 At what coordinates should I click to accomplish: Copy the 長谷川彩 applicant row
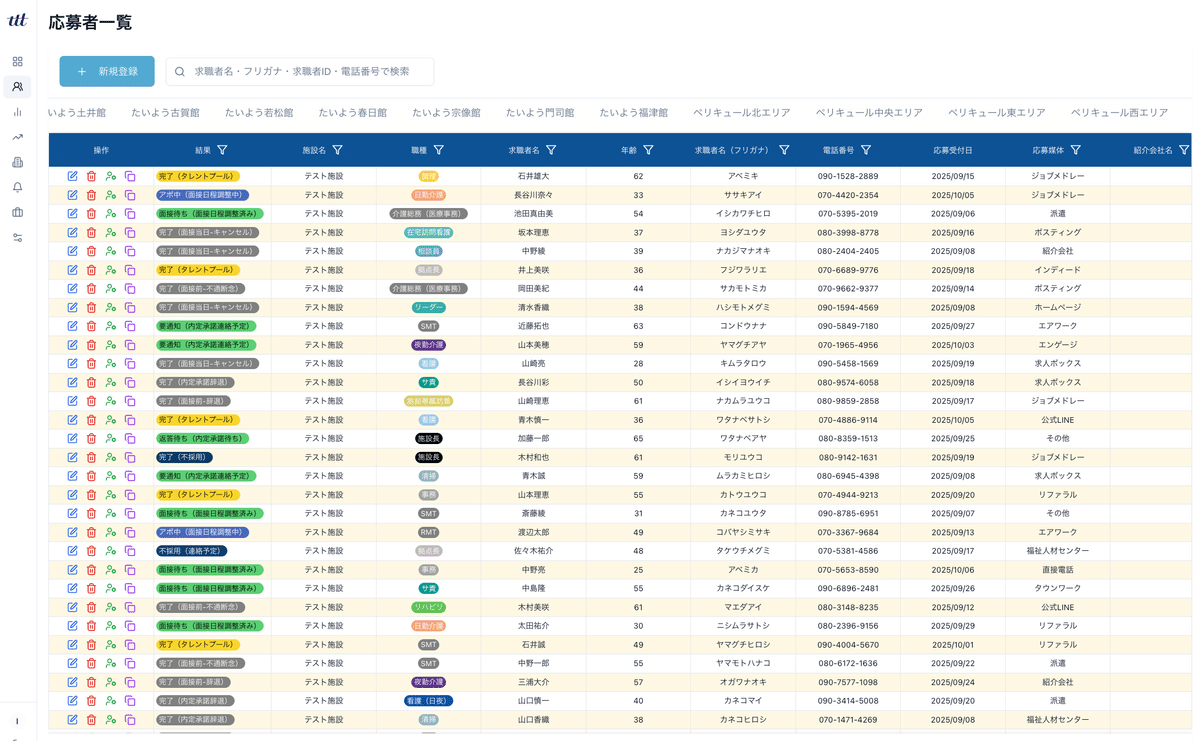(x=130, y=382)
